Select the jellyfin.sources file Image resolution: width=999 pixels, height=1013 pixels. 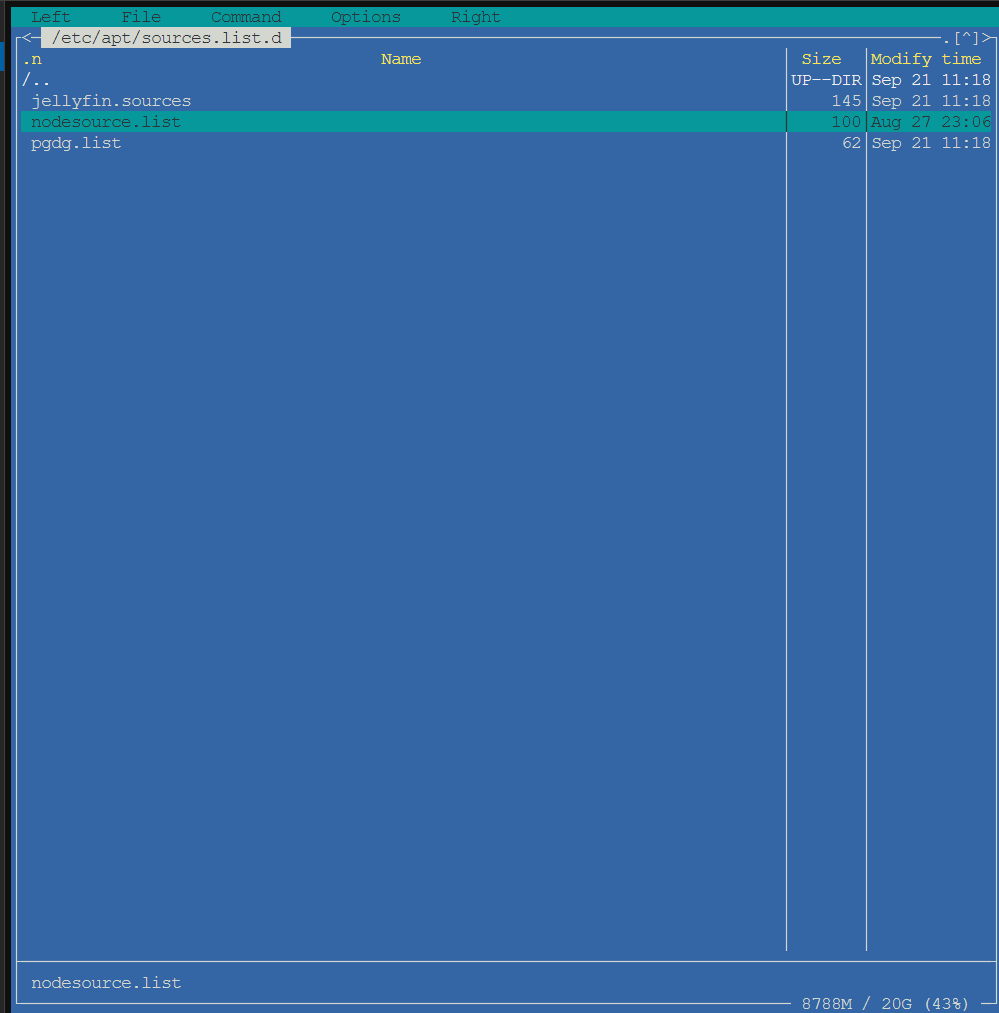[x=111, y=101]
